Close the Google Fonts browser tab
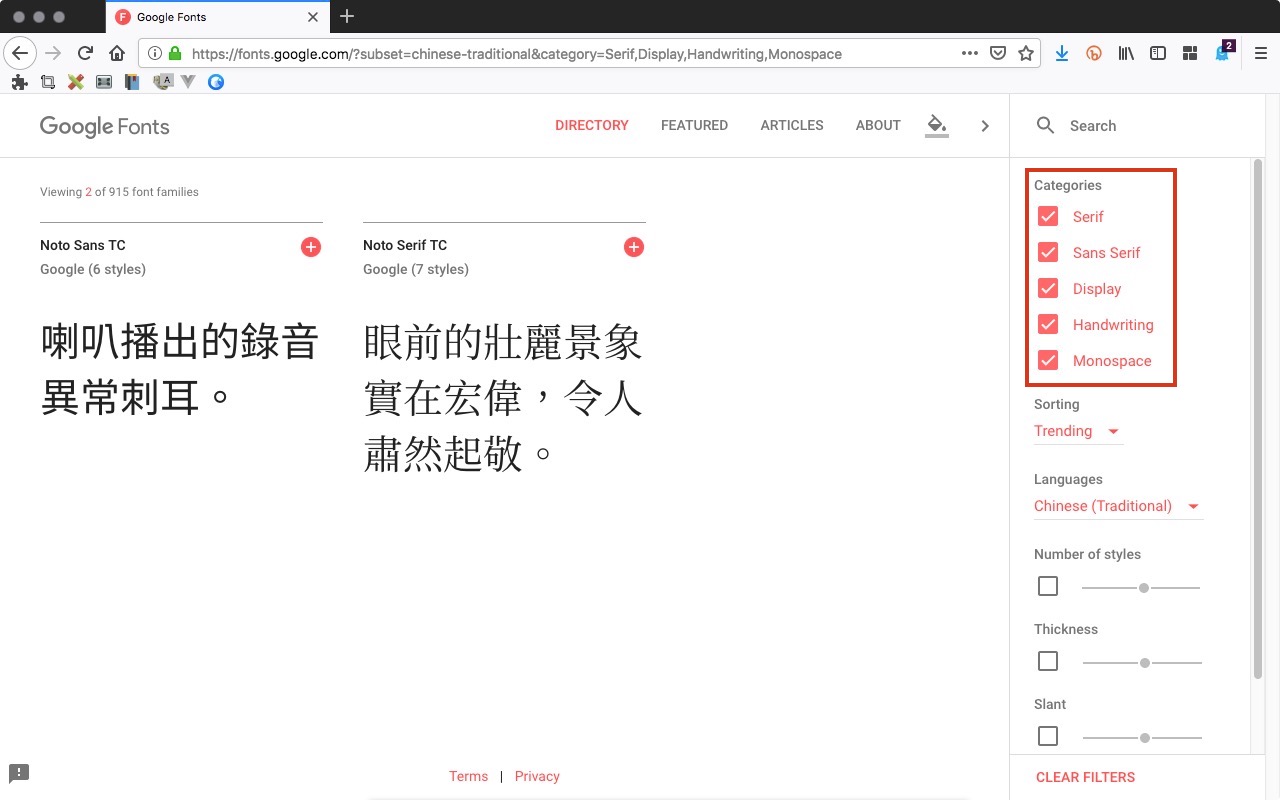 click(x=313, y=17)
